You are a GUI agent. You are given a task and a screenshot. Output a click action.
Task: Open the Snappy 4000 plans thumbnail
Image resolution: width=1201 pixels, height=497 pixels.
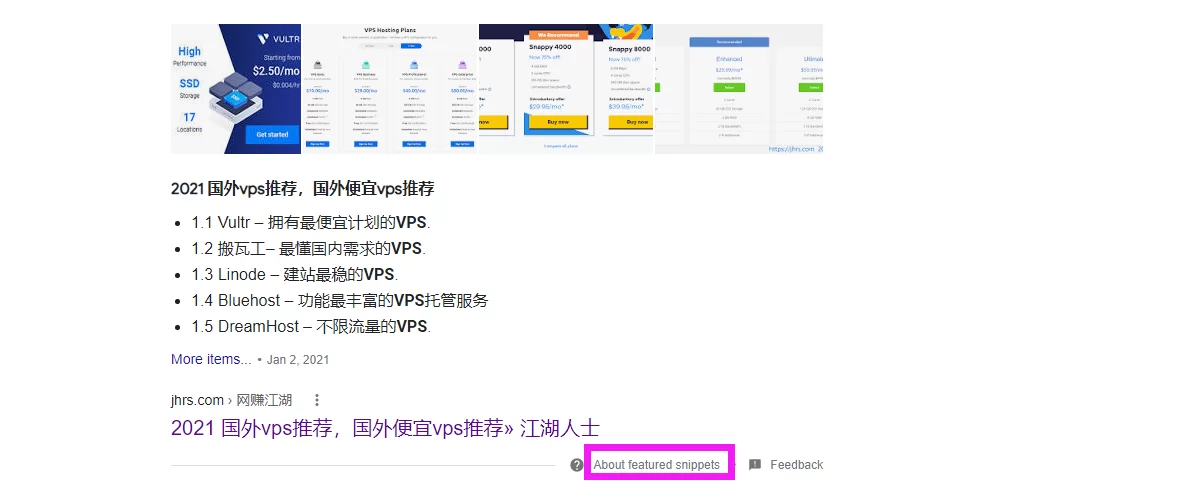(566, 89)
